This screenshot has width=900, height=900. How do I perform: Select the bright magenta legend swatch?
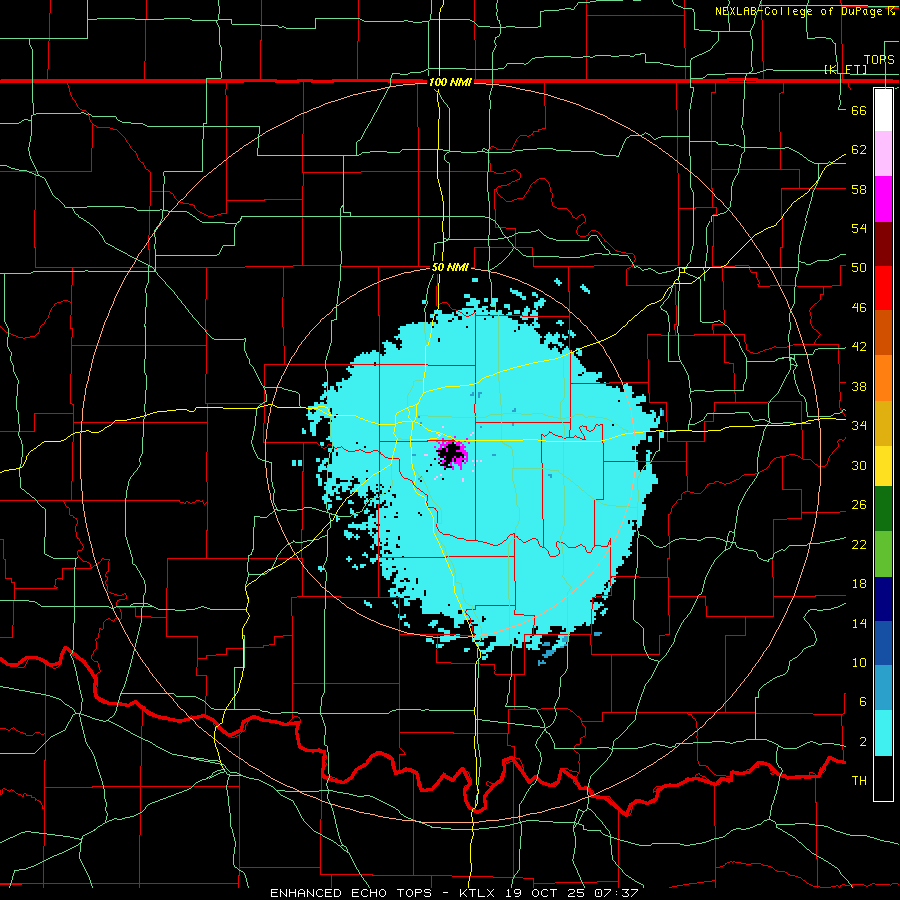[883, 199]
